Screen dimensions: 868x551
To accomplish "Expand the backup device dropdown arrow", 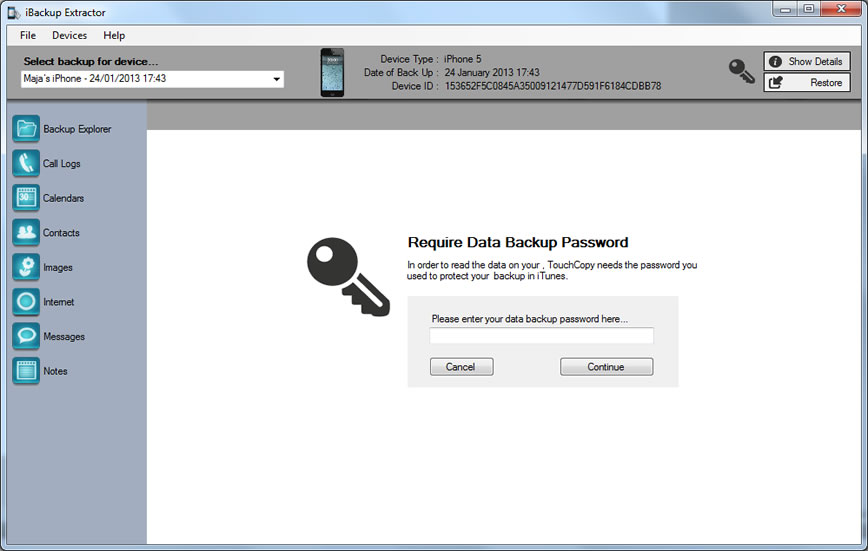I will [x=276, y=79].
